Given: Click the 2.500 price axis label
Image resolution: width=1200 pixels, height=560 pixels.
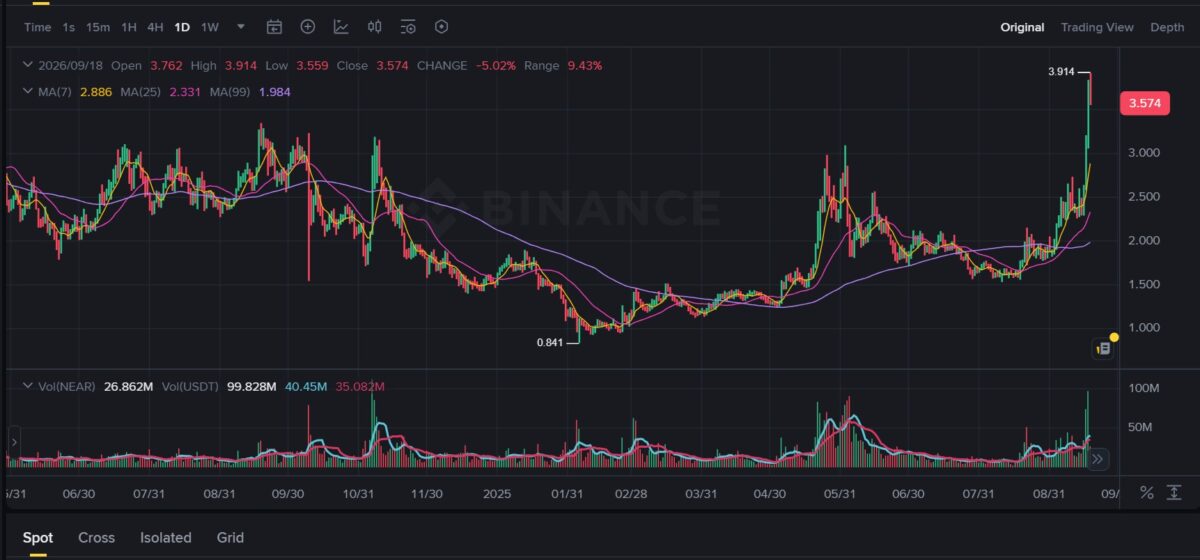Looking at the screenshot, I should [x=1144, y=197].
